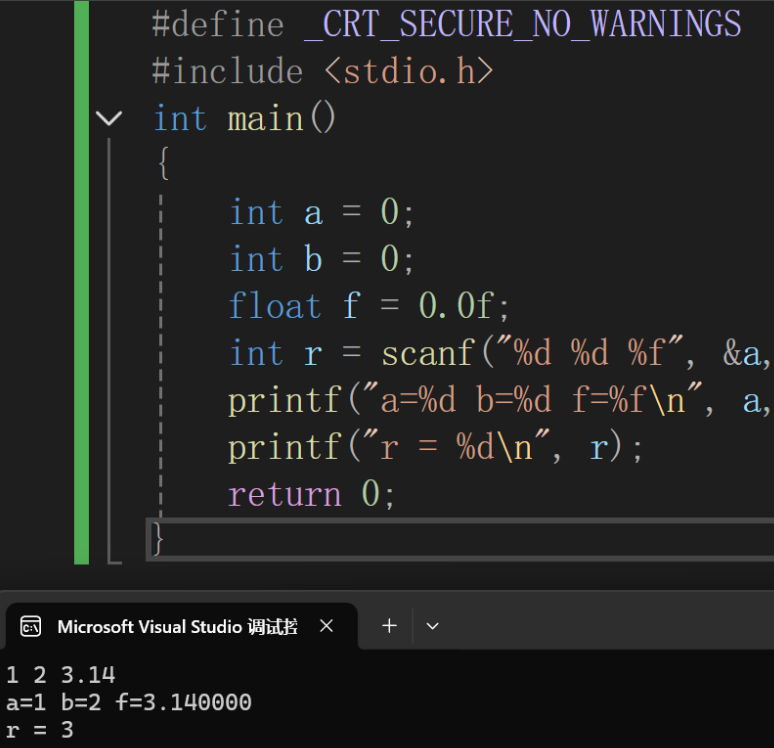Click the main function name
Screen dimensions: 774x748
[x=266, y=118]
